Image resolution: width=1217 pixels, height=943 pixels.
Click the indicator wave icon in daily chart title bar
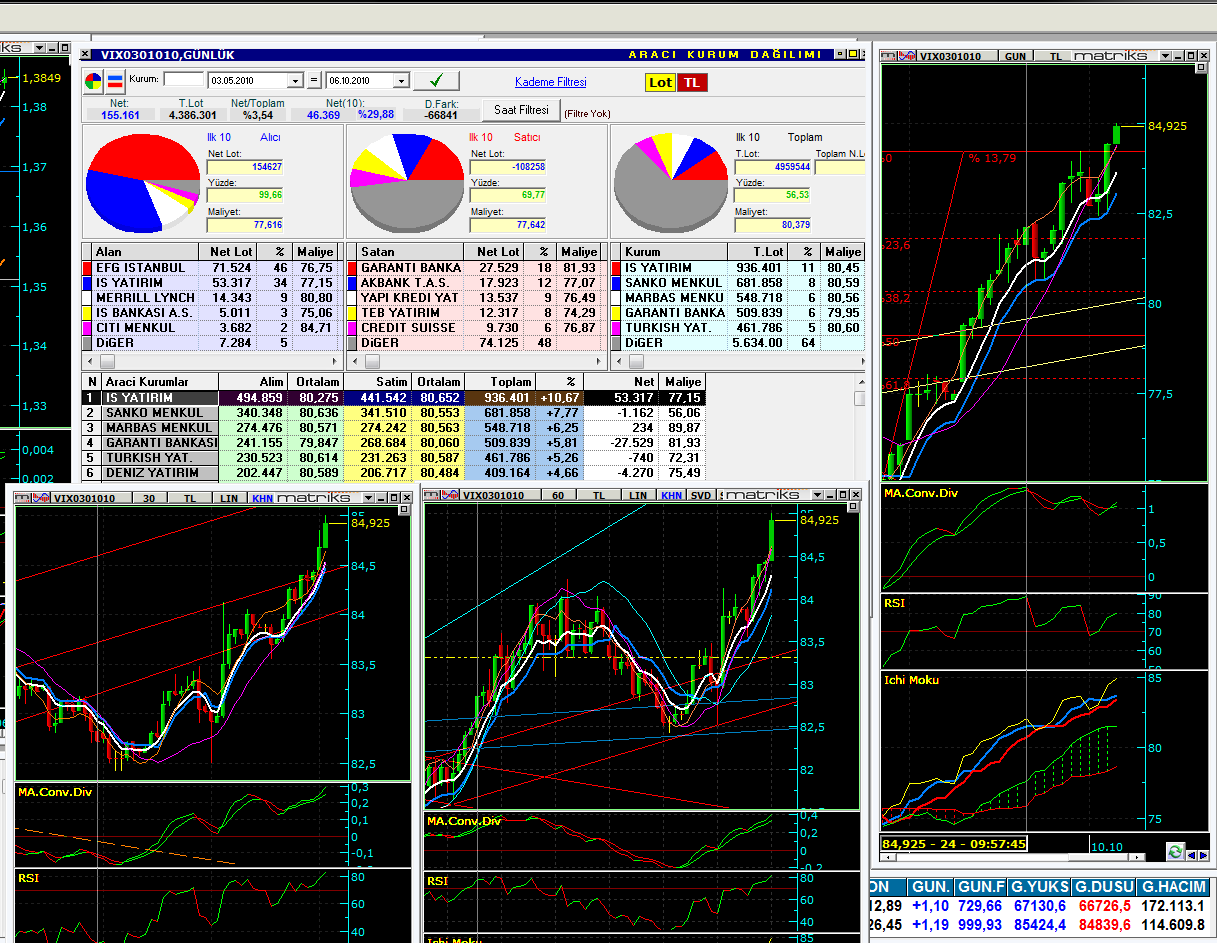[906, 57]
